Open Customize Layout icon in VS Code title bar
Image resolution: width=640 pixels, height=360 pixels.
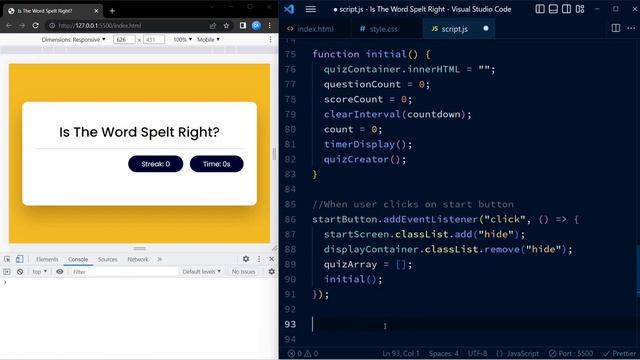[580, 9]
